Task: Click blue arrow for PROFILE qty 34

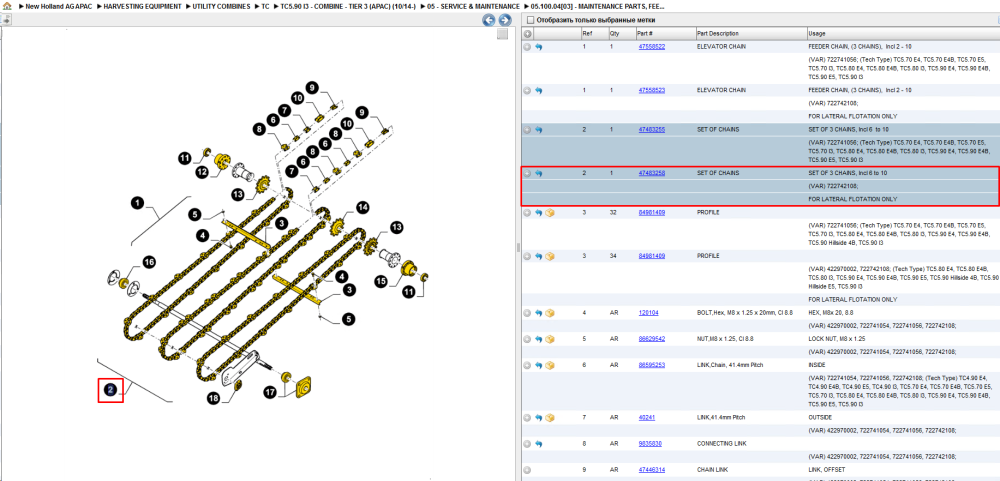Action: [538, 256]
